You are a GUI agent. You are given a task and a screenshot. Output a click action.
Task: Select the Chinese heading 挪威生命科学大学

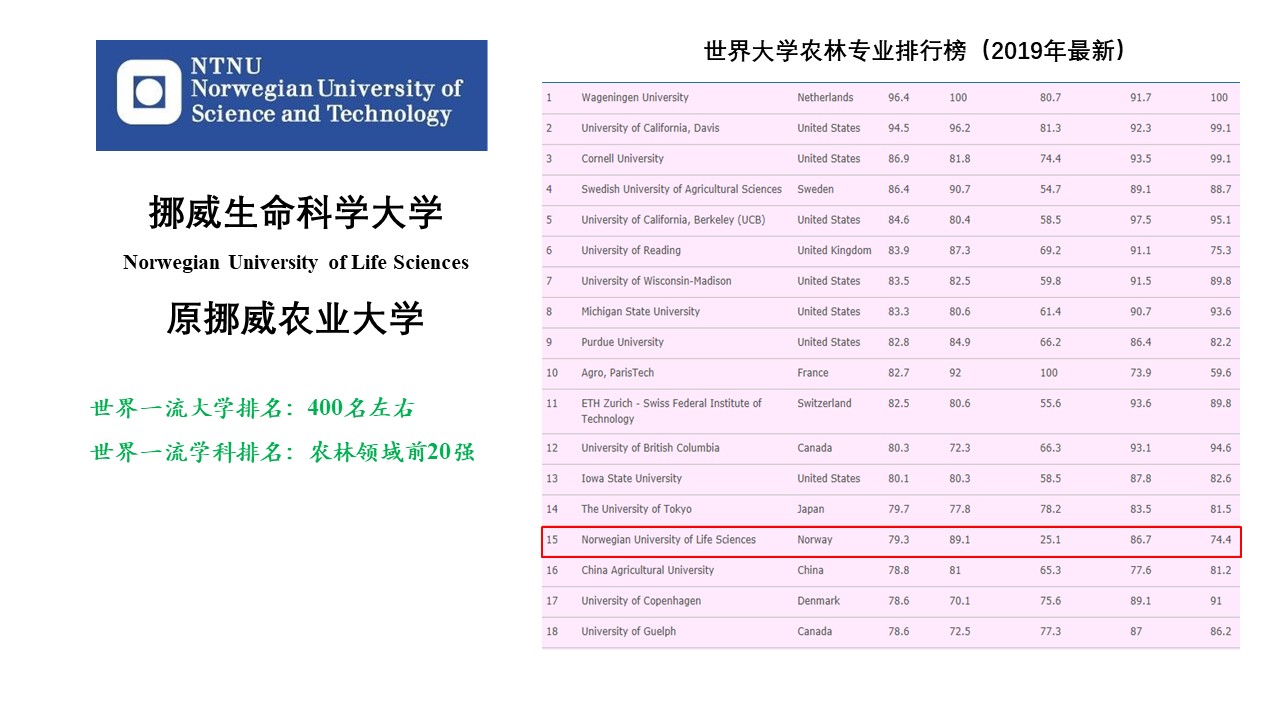tap(295, 212)
